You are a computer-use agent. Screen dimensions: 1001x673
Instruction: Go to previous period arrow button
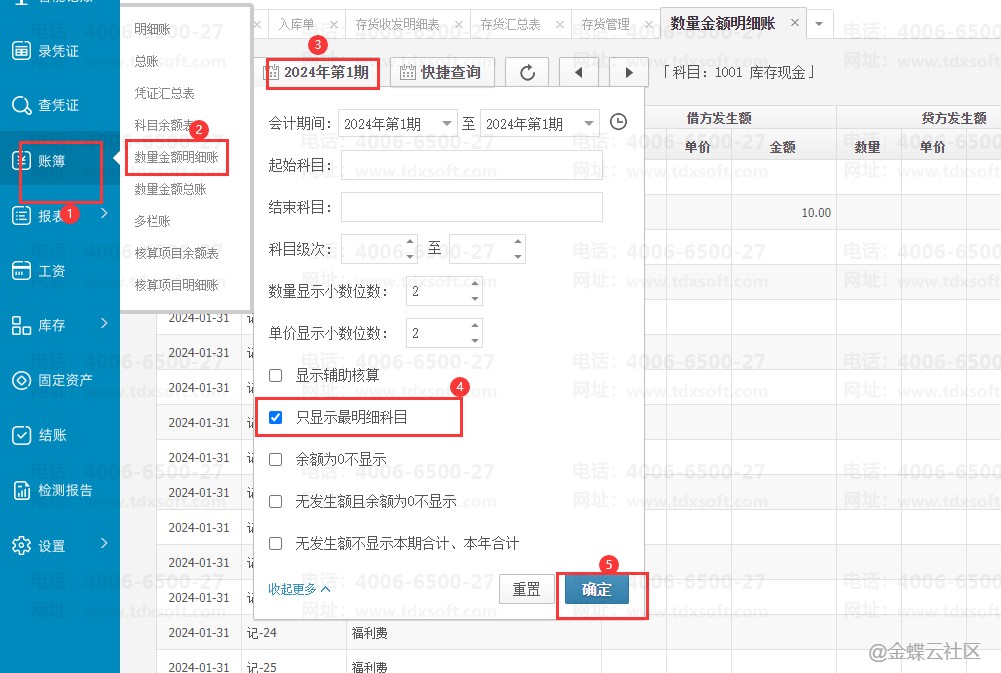coord(578,72)
